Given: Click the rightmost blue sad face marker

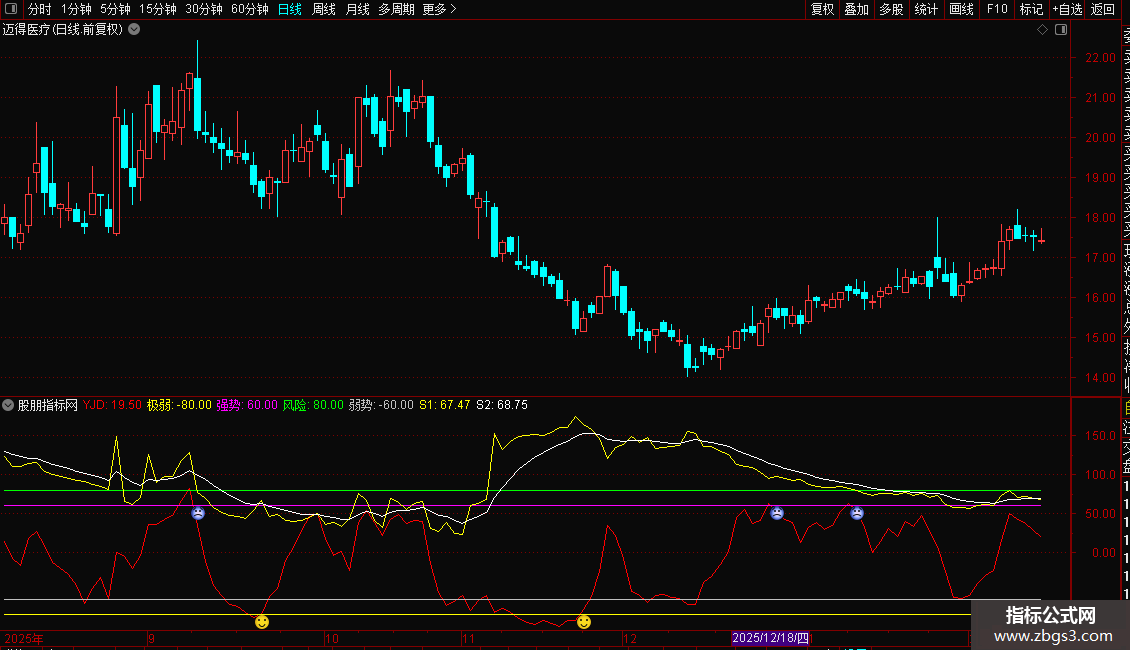Looking at the screenshot, I should point(857,513).
